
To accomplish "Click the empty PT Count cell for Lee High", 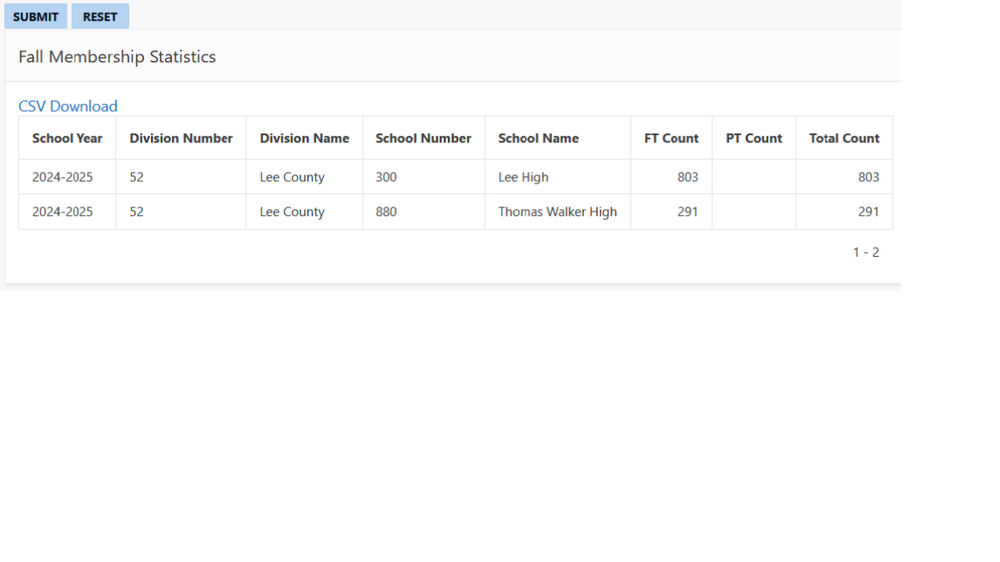I will click(754, 177).
